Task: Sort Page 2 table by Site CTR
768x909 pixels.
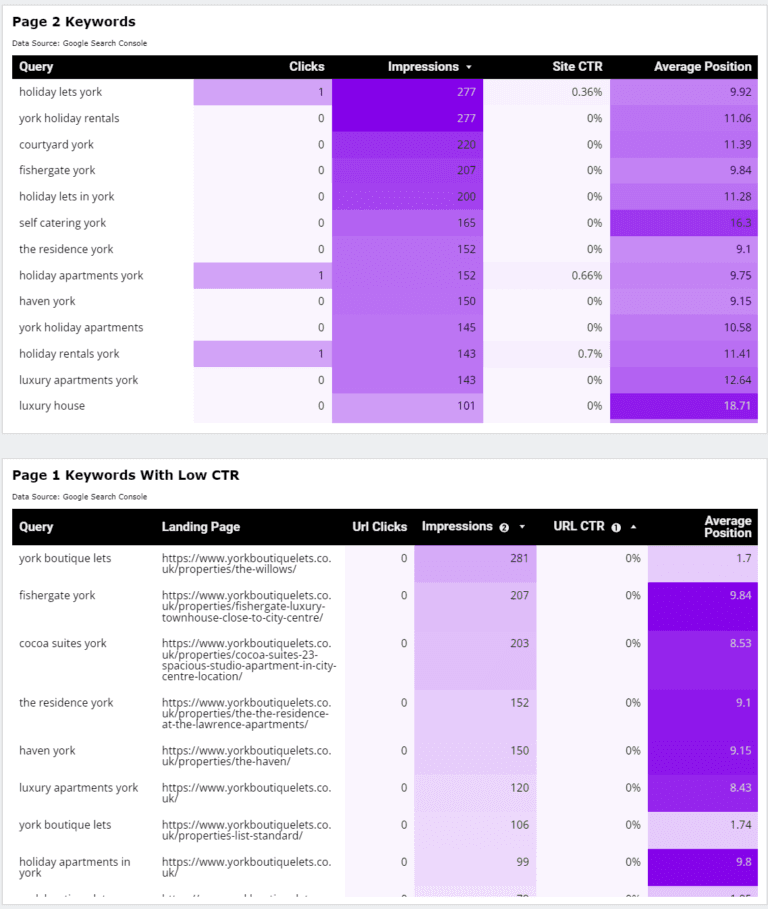Action: tap(577, 67)
